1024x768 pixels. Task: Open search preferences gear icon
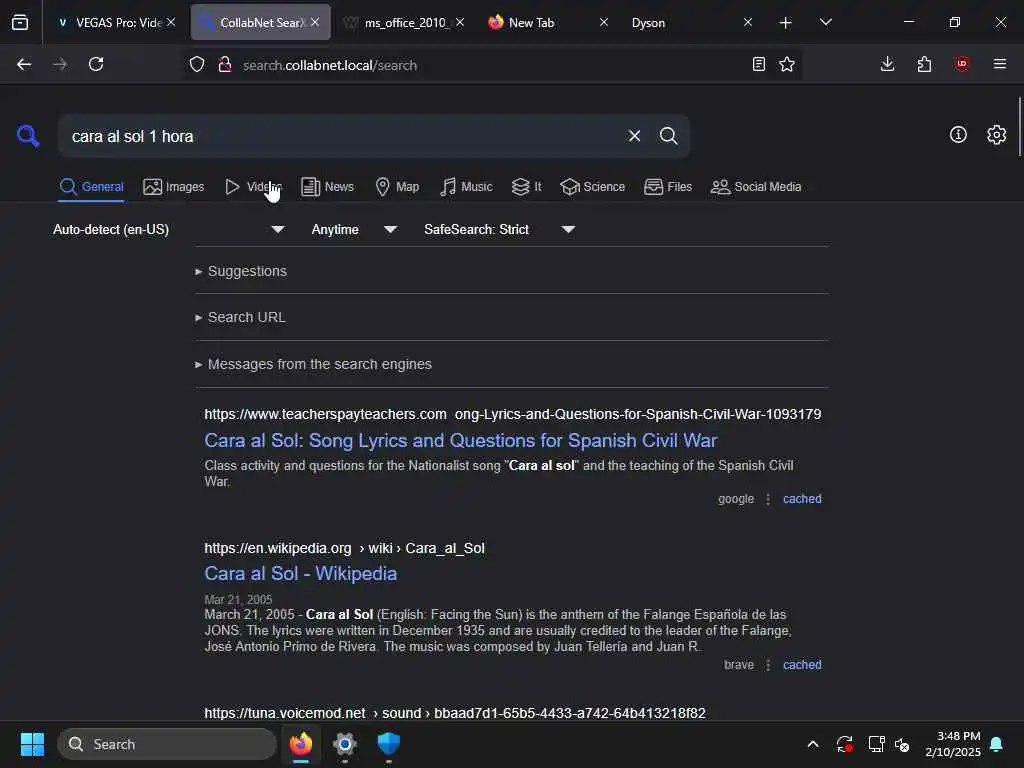tap(996, 135)
